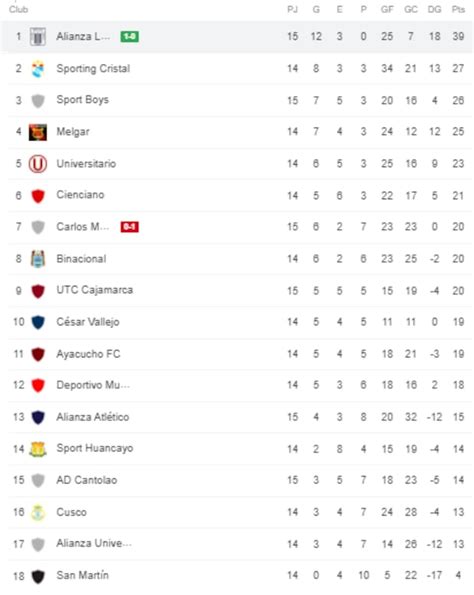Click the Sport Huancayo club crest
Image resolution: width=474 pixels, height=595 pixels.
point(38,449)
